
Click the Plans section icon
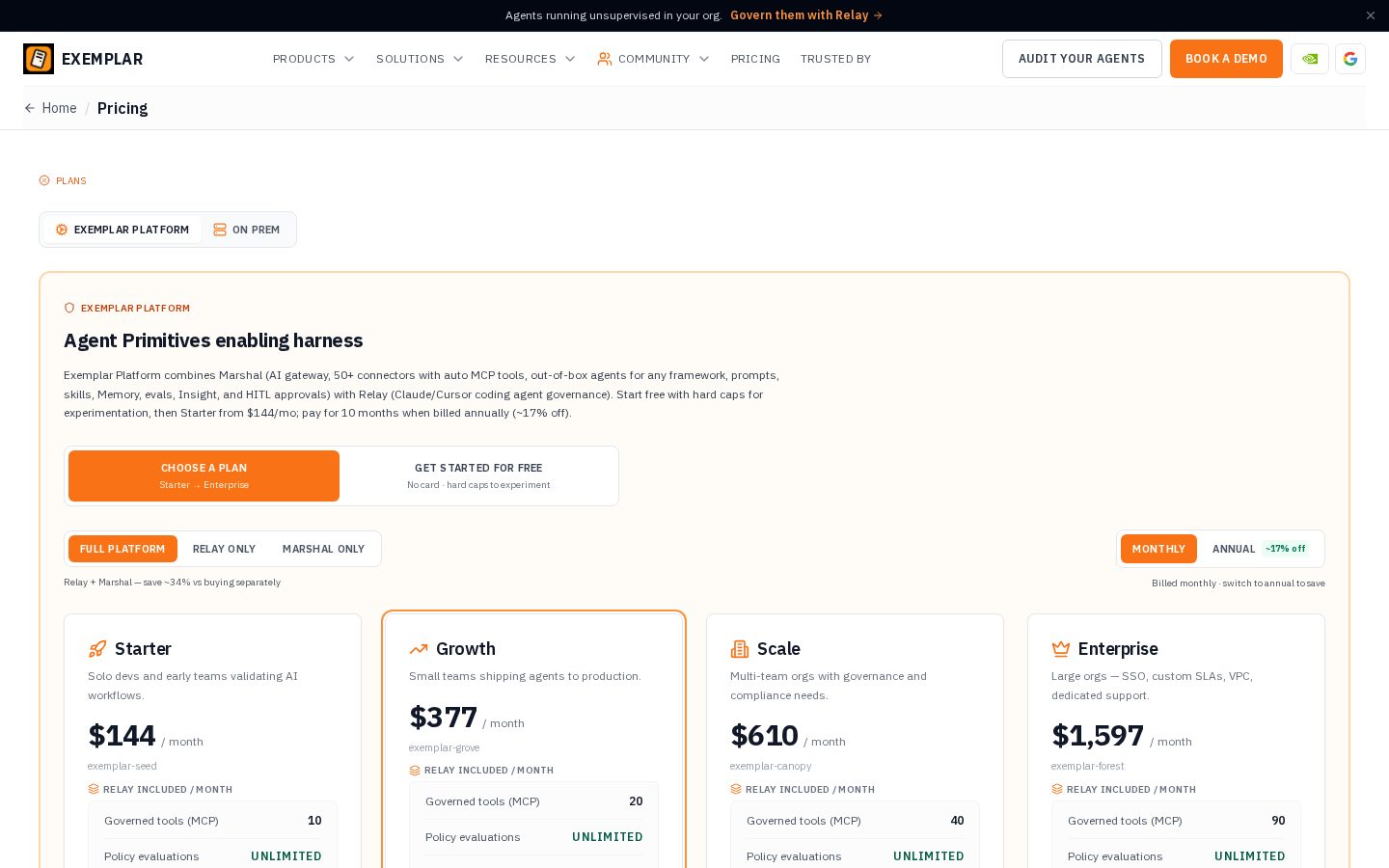pyautogui.click(x=44, y=180)
